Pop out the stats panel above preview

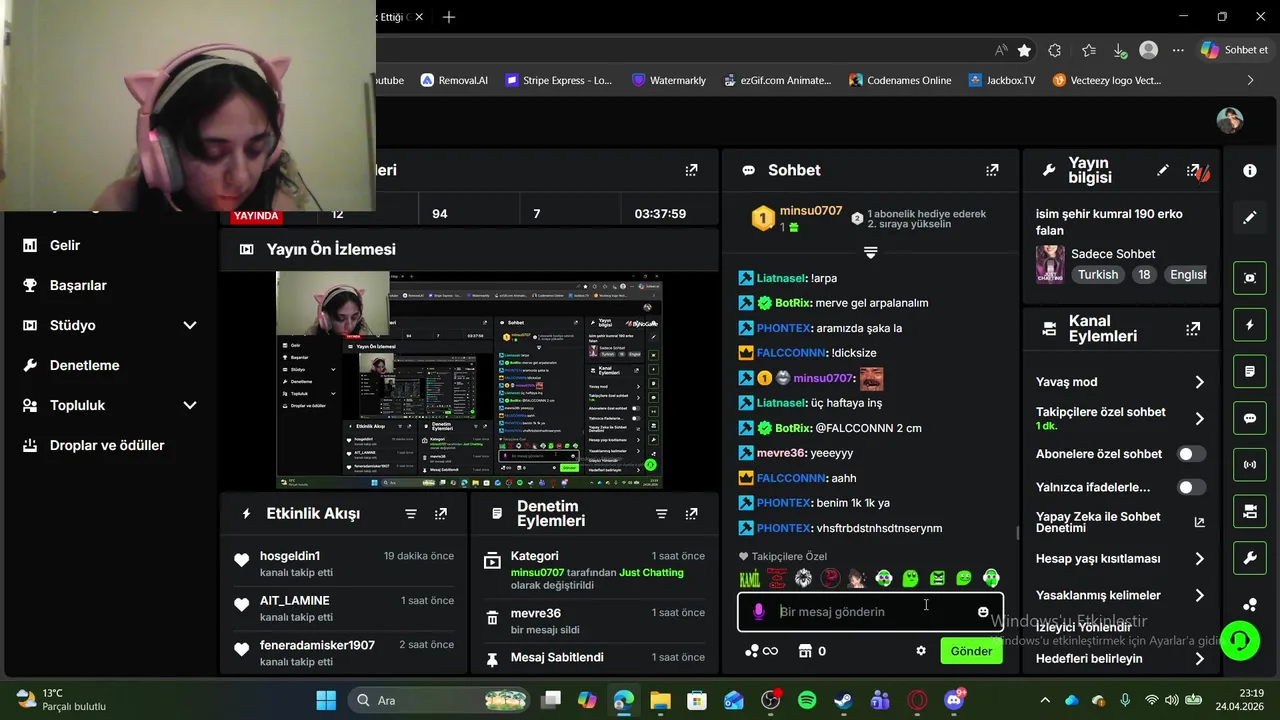(691, 170)
